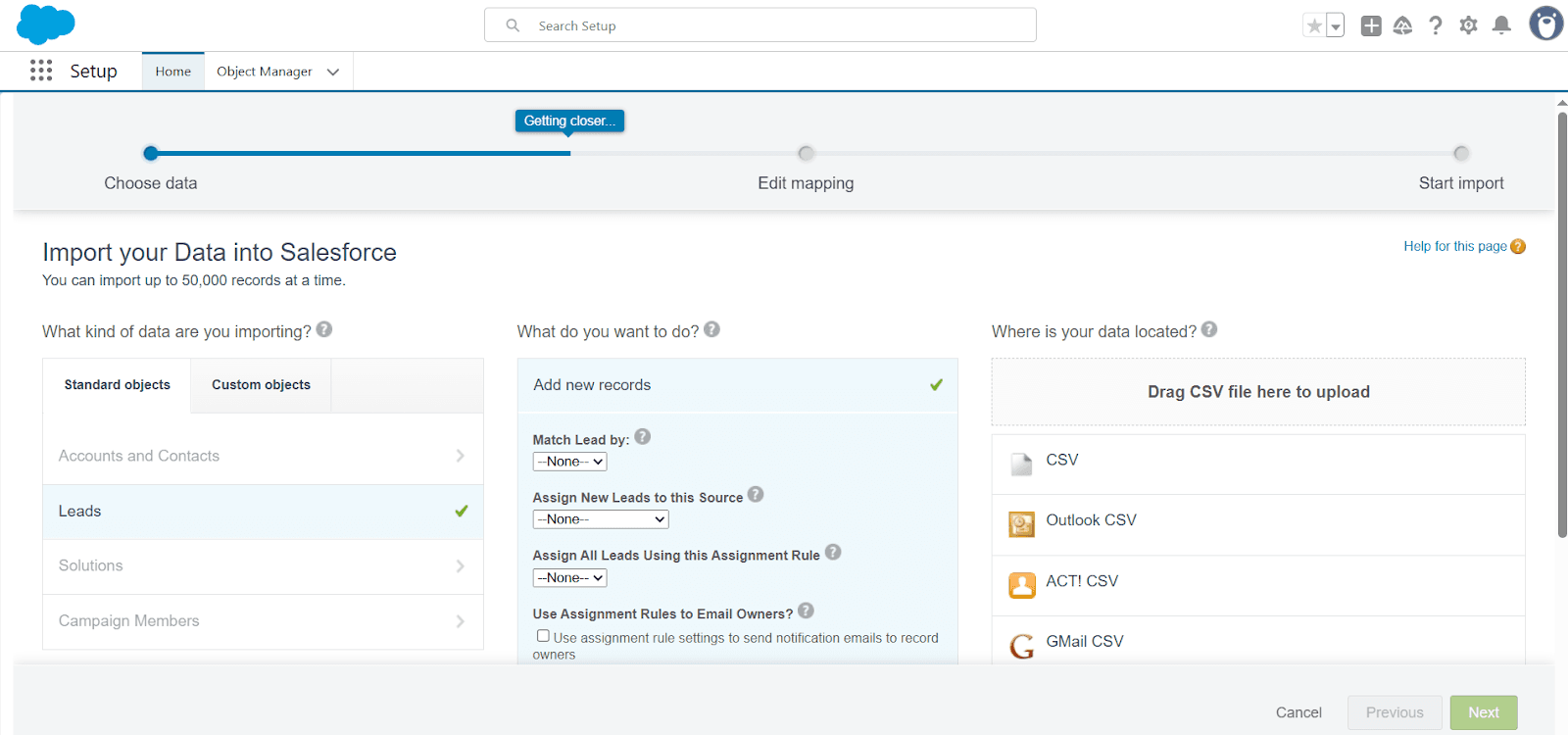Click the CSV document icon
Viewport: 1568px width, 735px height.
(x=1021, y=464)
